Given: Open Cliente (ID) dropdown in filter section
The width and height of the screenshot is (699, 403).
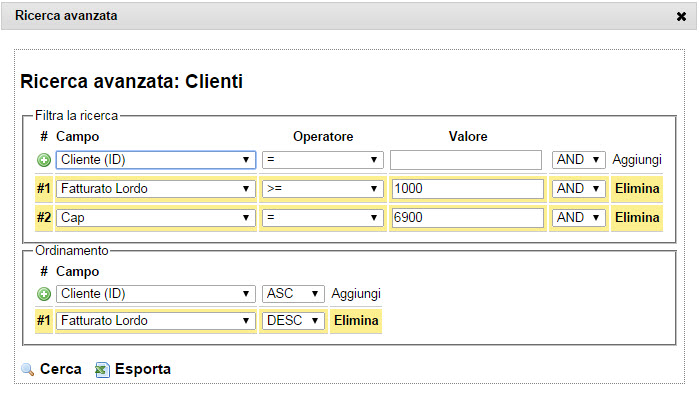Looking at the screenshot, I should [155, 160].
